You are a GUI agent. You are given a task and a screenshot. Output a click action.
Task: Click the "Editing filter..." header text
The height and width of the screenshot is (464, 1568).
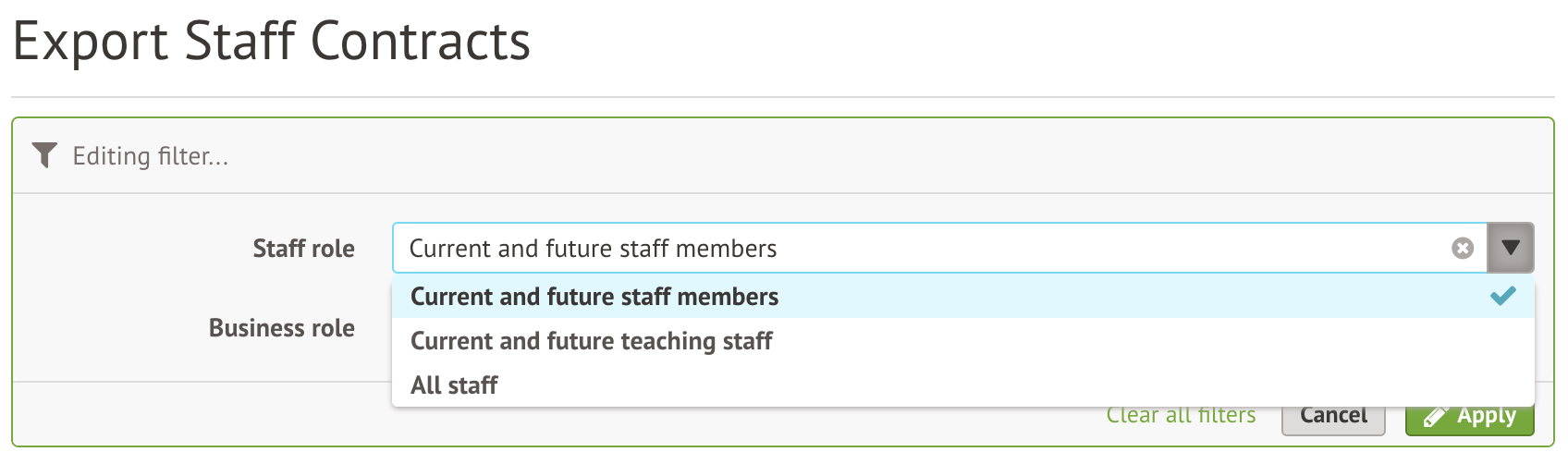pyautogui.click(x=151, y=156)
